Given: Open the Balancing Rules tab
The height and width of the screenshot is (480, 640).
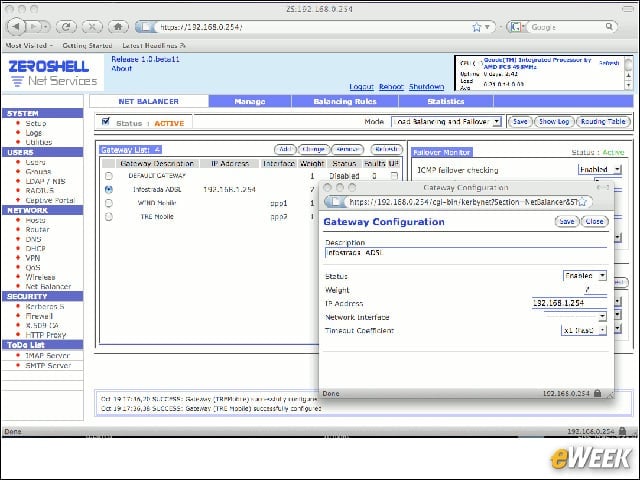Looking at the screenshot, I should click(x=345, y=101).
